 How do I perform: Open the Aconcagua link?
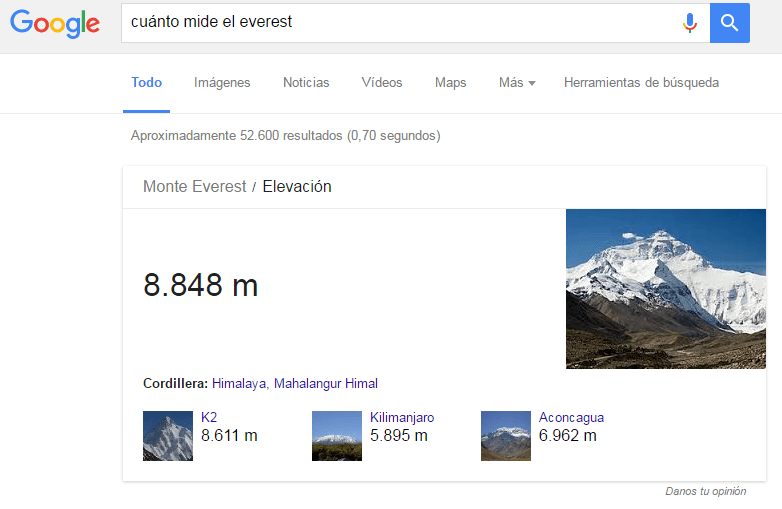[571, 417]
